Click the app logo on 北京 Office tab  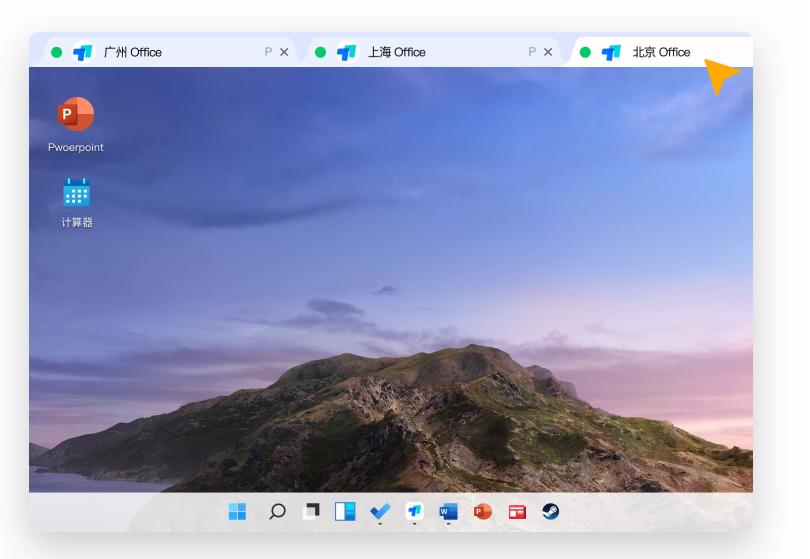coord(611,52)
